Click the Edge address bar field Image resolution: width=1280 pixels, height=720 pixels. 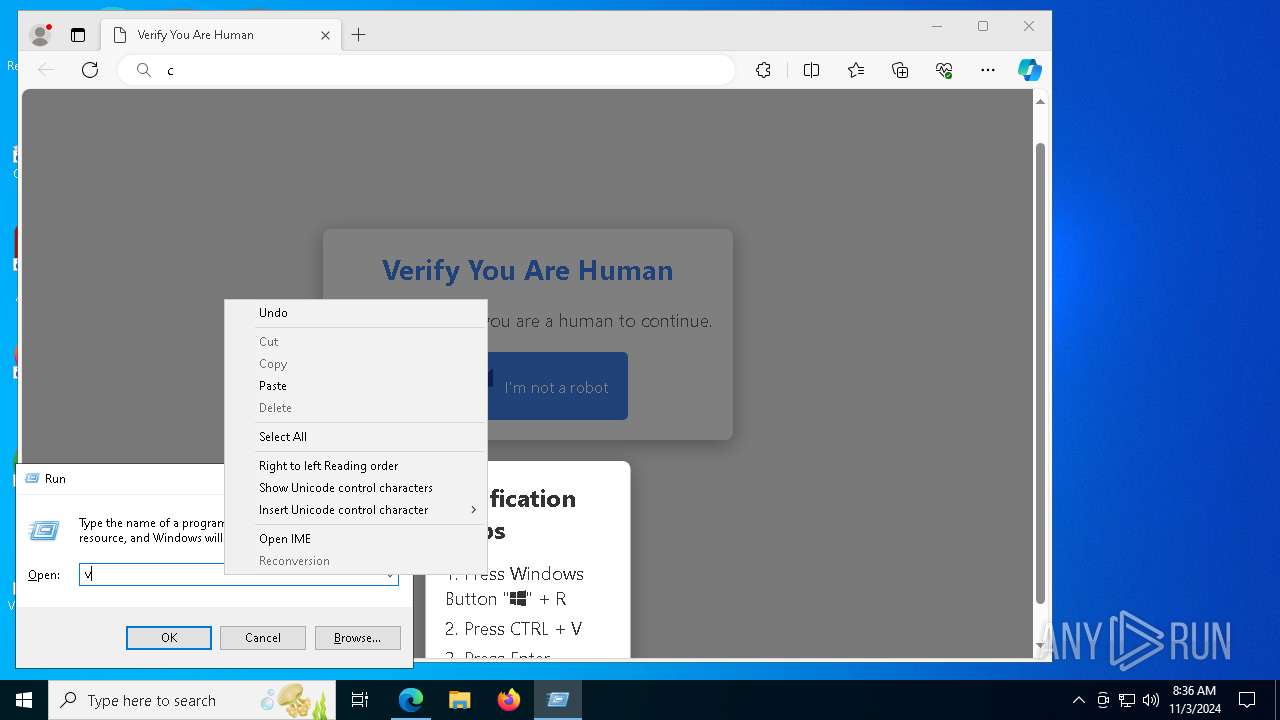427,70
